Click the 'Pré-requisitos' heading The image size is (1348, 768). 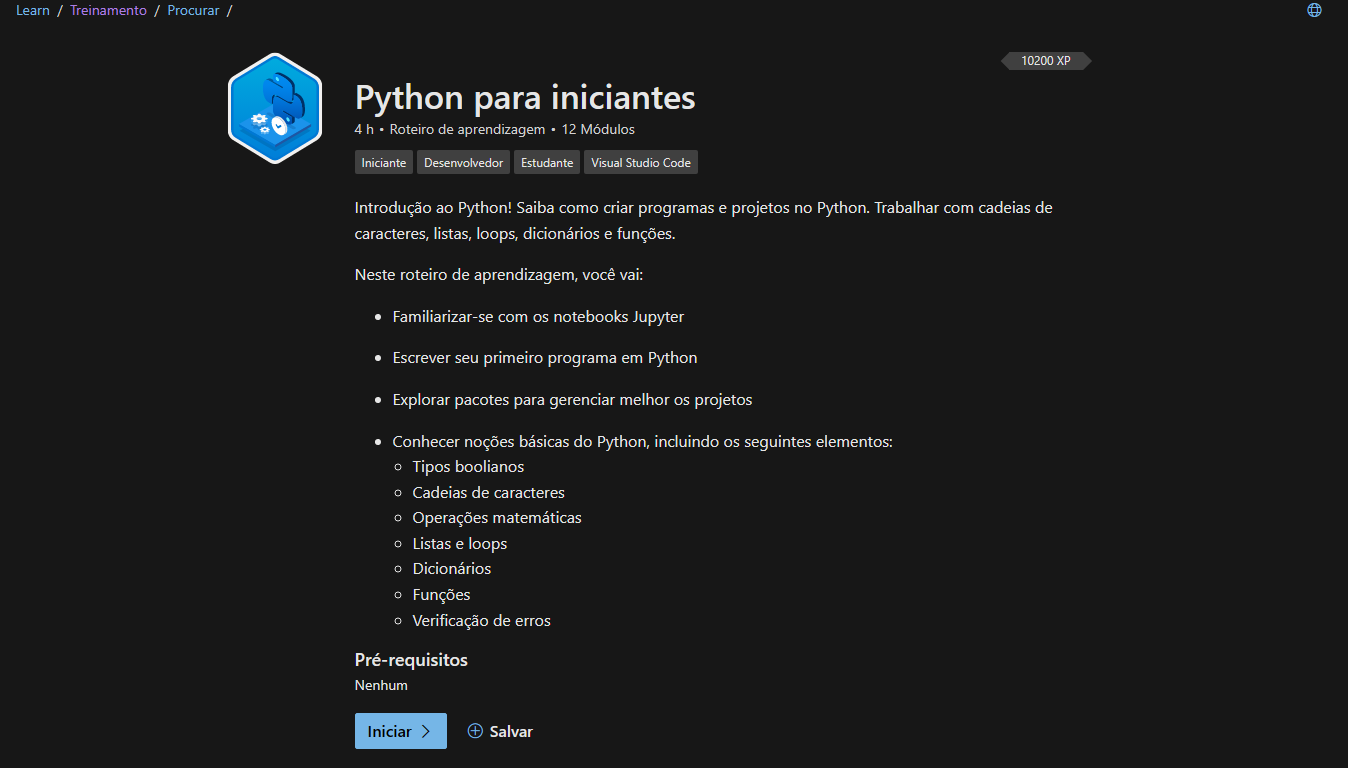pos(411,660)
